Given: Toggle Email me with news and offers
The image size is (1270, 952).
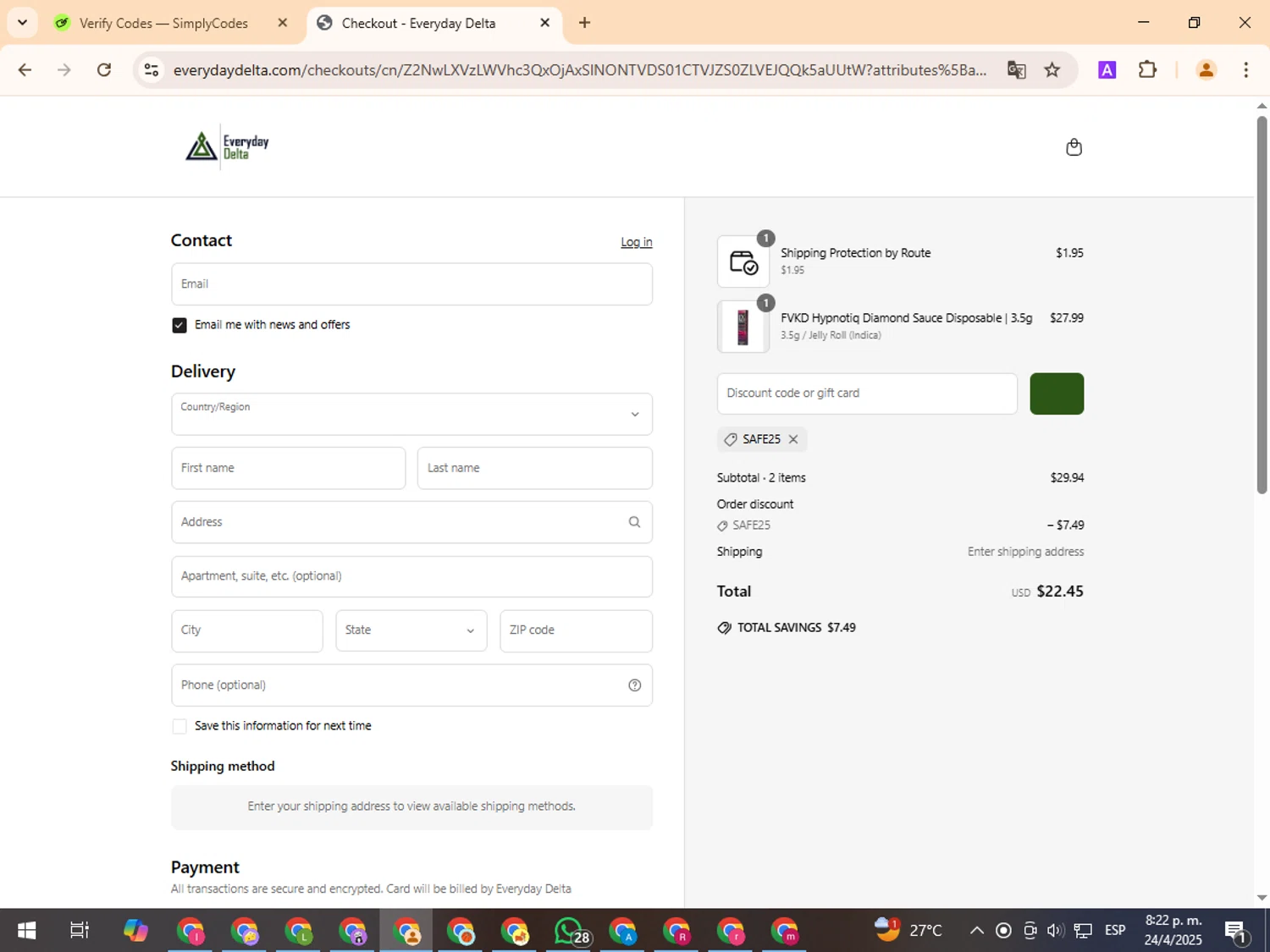Looking at the screenshot, I should click(x=179, y=325).
